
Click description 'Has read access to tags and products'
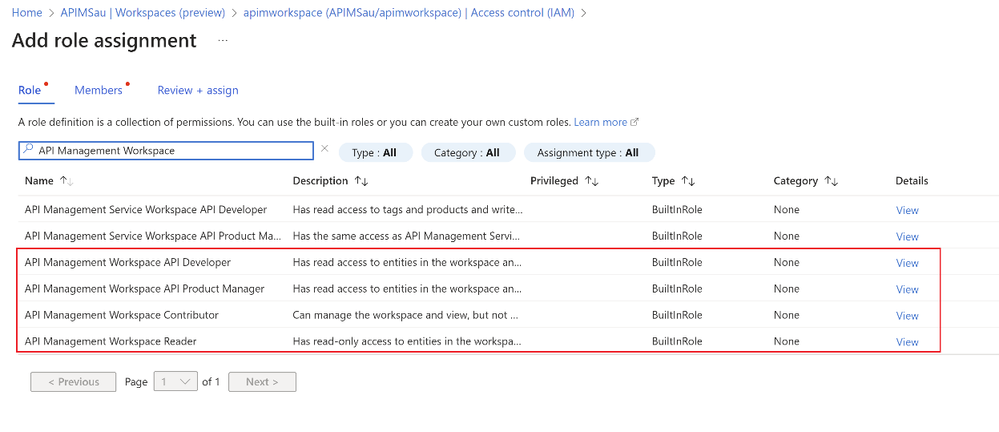point(407,210)
